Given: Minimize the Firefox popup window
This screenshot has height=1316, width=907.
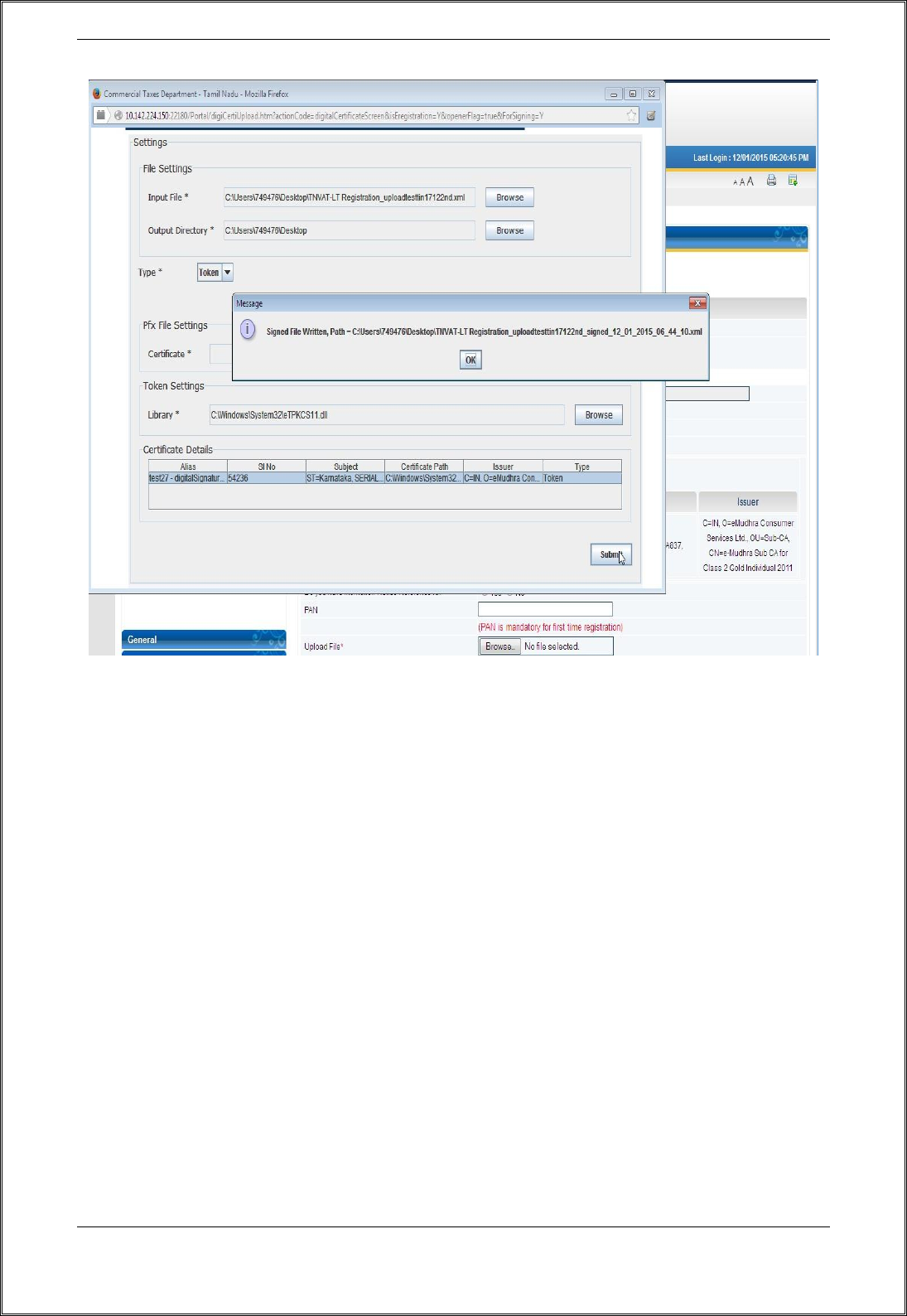Looking at the screenshot, I should (x=614, y=94).
